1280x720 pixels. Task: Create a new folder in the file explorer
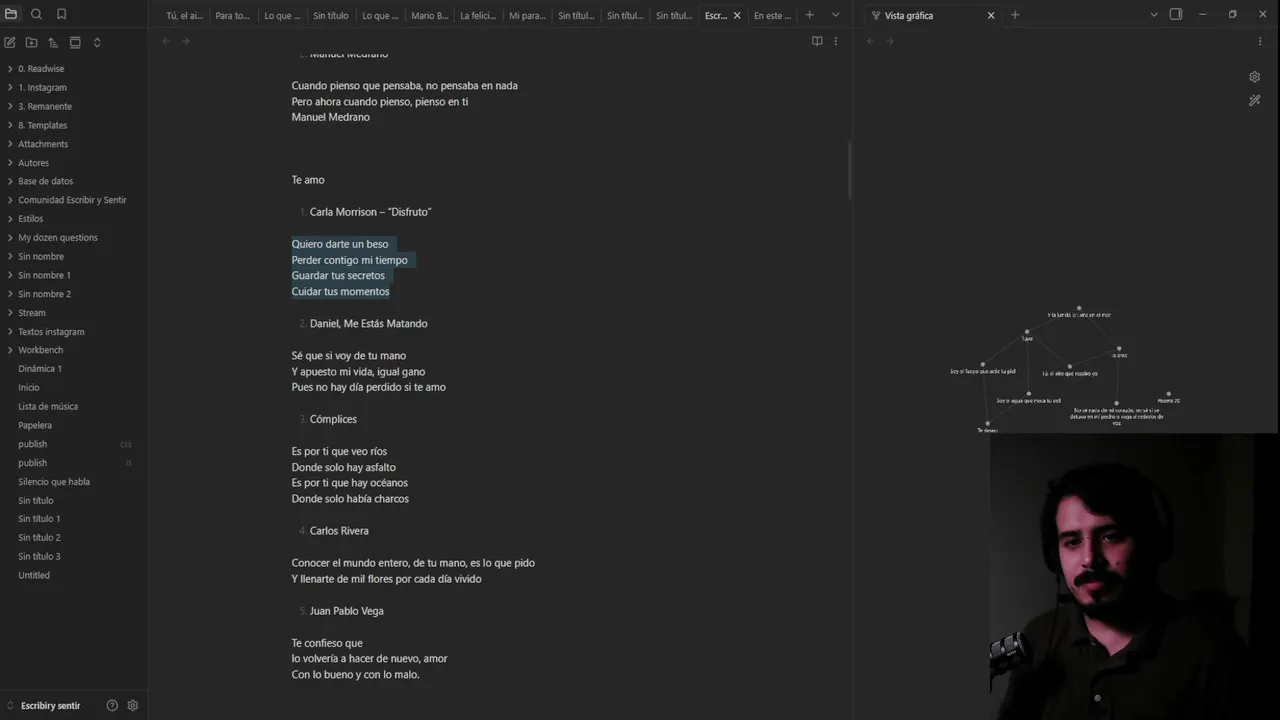31,43
